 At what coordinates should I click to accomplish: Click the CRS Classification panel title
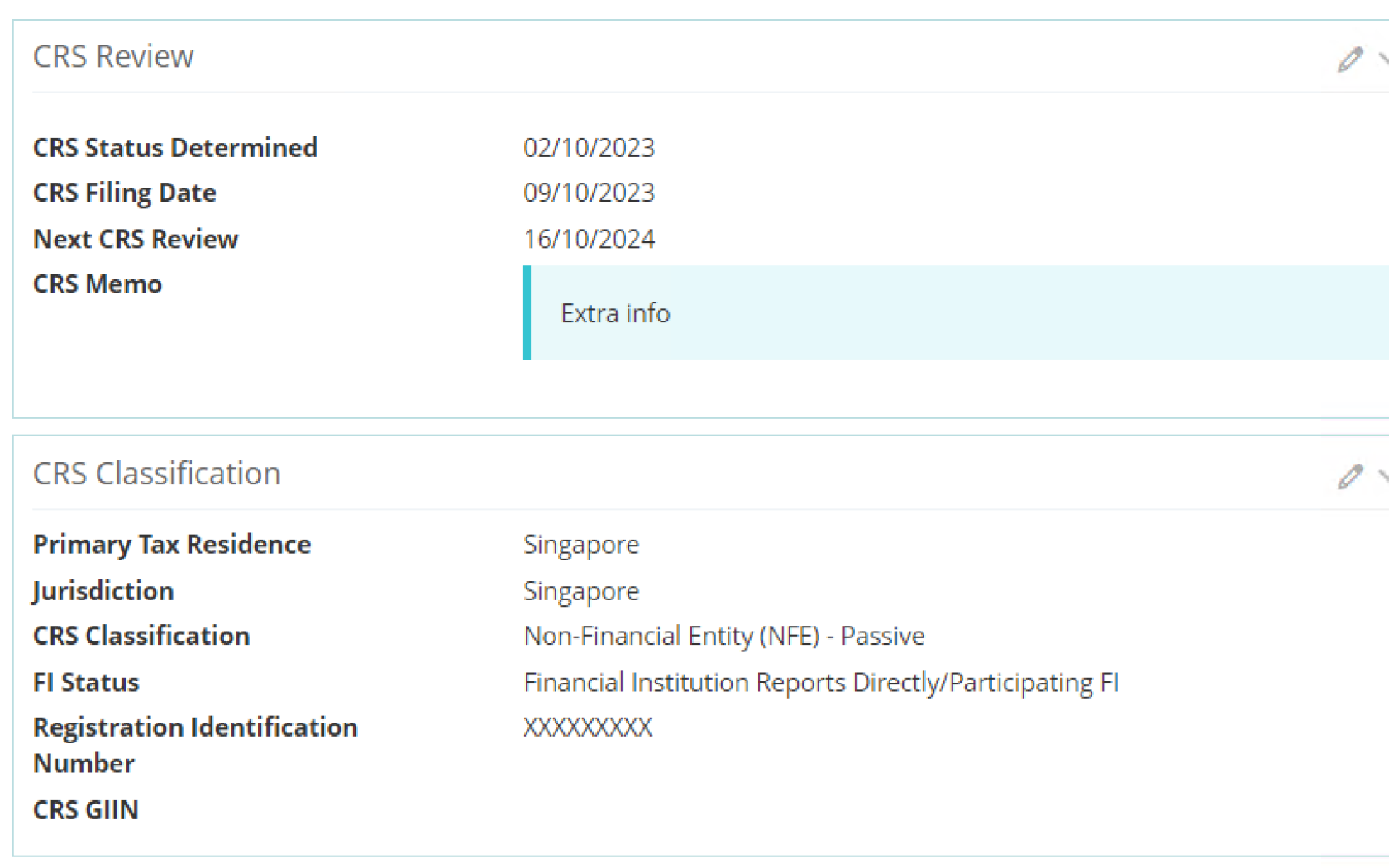tap(157, 474)
